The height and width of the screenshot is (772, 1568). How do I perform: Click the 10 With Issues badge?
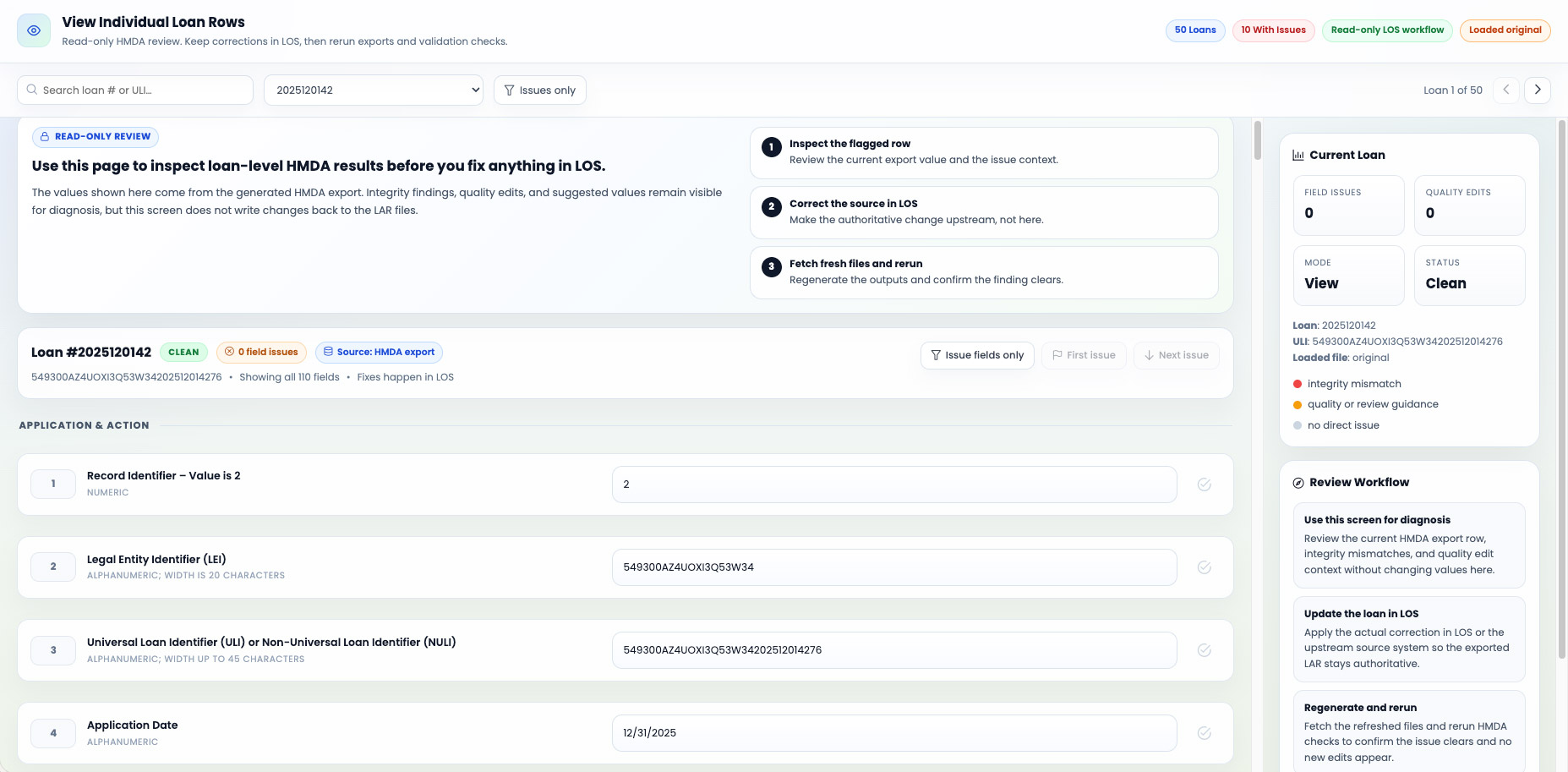[x=1273, y=30]
